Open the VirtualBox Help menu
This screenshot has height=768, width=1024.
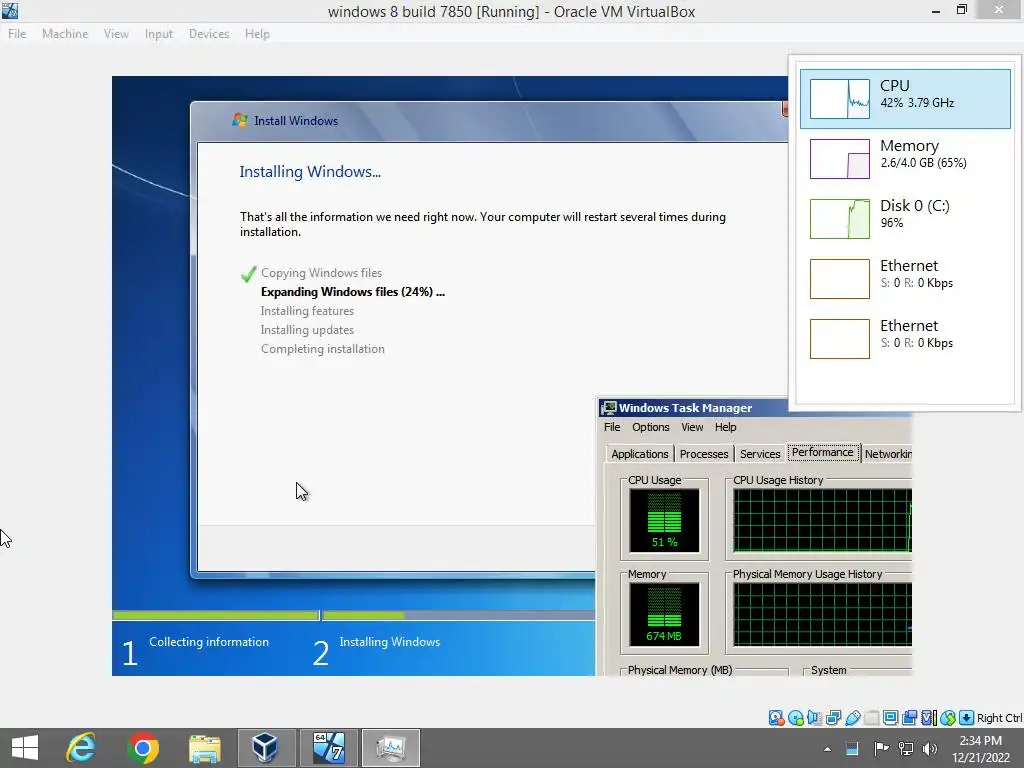(x=257, y=33)
